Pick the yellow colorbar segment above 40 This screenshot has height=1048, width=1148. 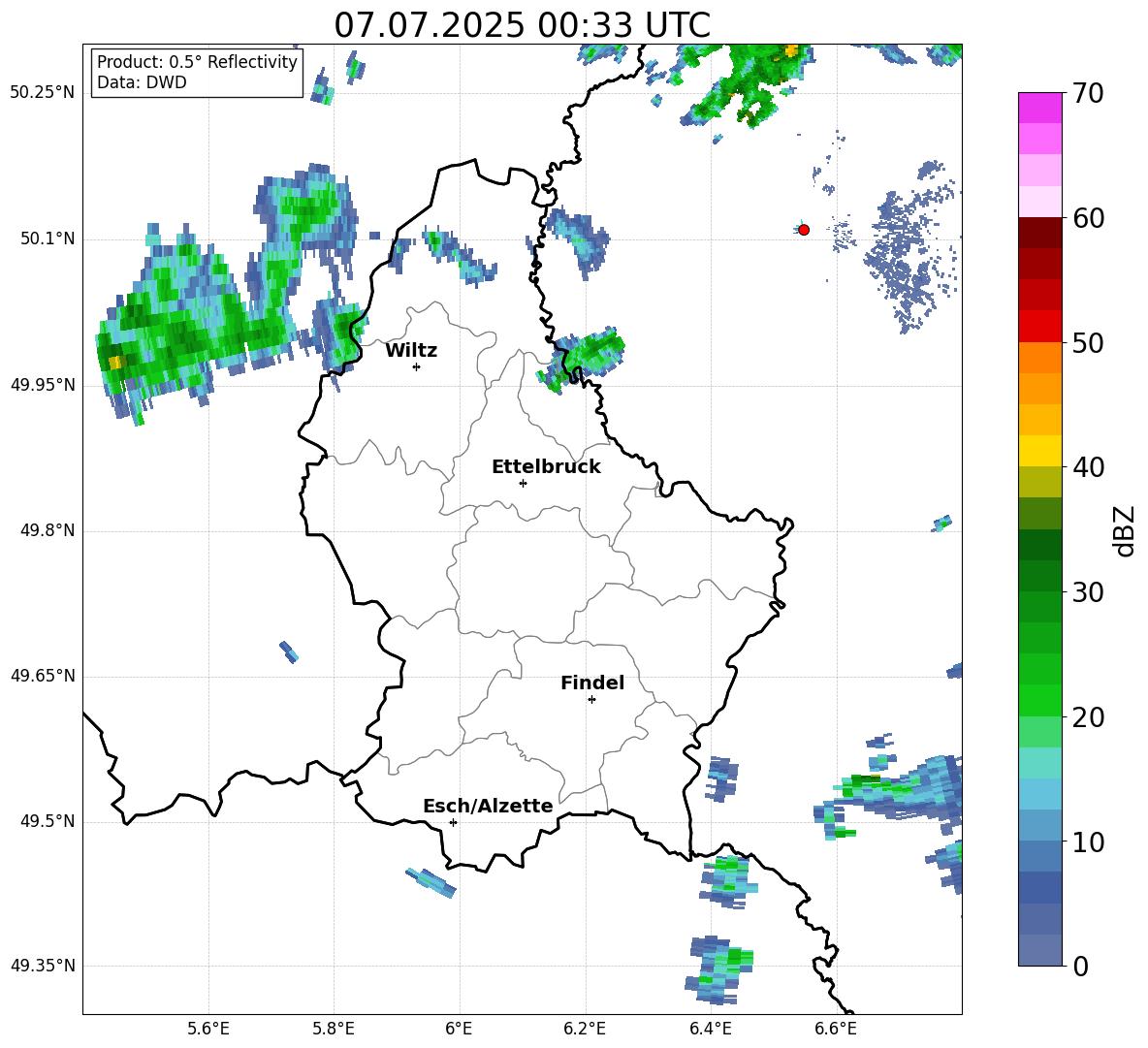pyautogui.click(x=1039, y=451)
